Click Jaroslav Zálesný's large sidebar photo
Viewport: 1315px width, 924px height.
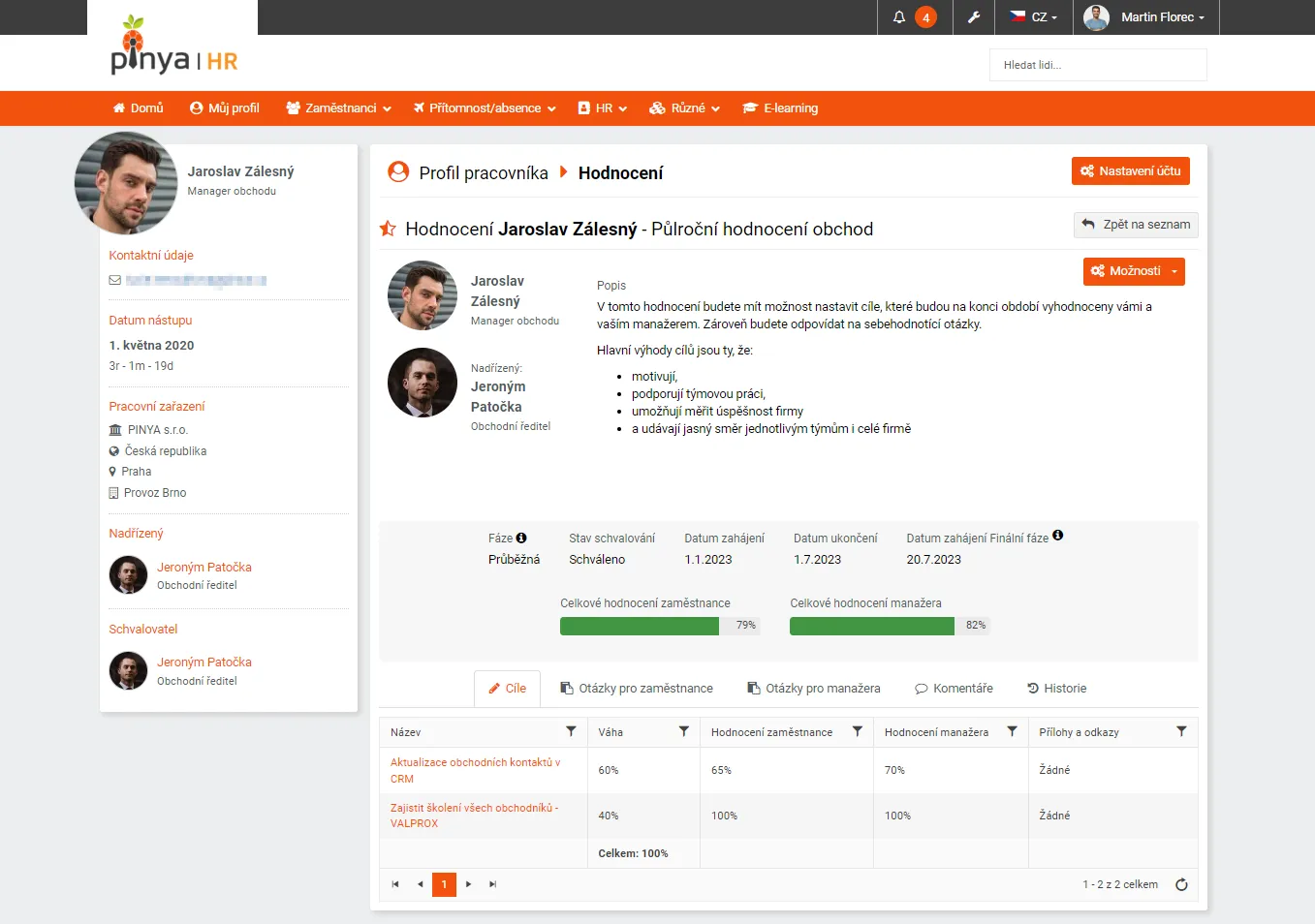pos(126,183)
